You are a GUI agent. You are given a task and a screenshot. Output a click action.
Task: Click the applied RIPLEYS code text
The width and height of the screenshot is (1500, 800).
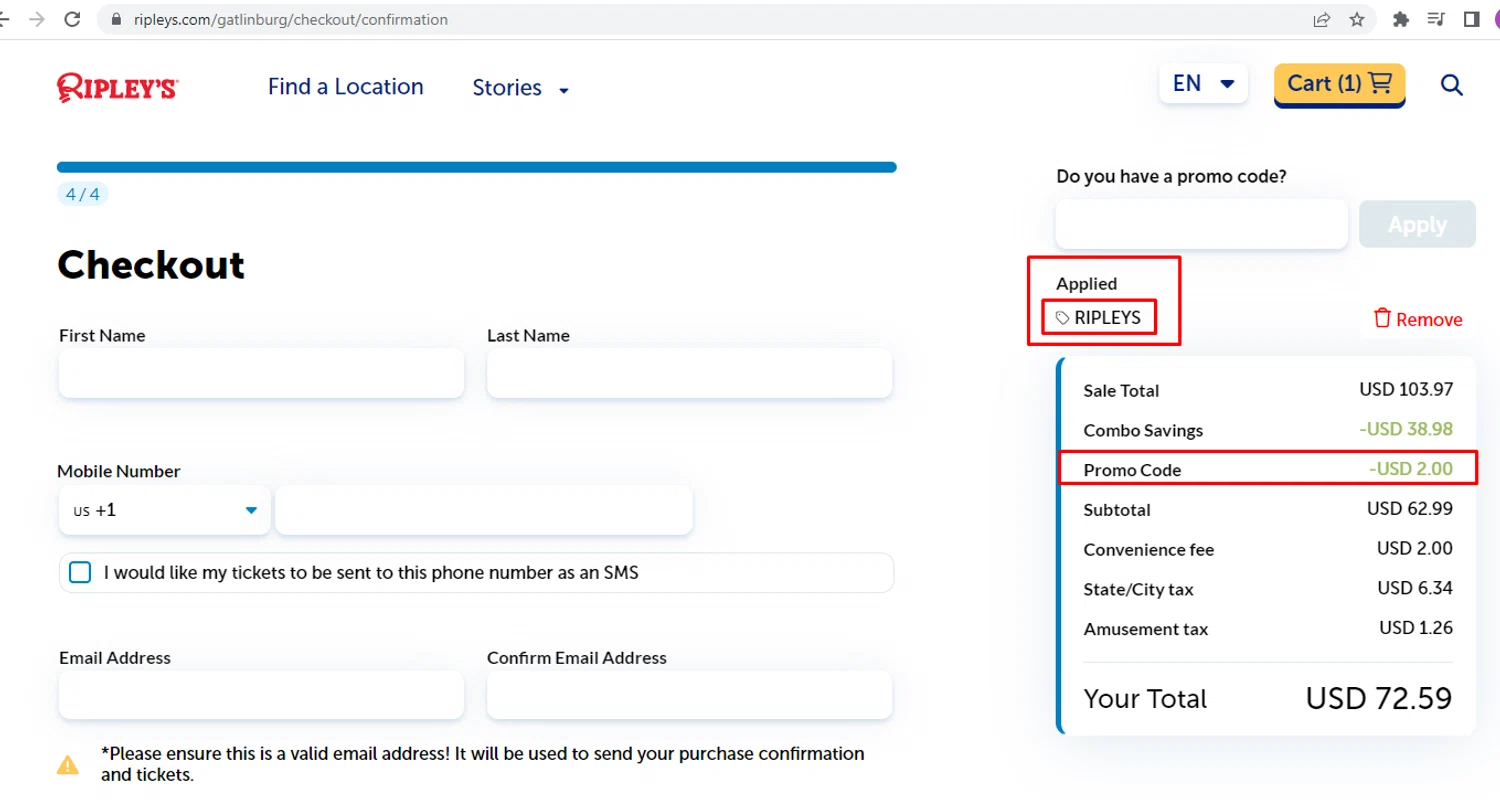pyautogui.click(x=1107, y=318)
